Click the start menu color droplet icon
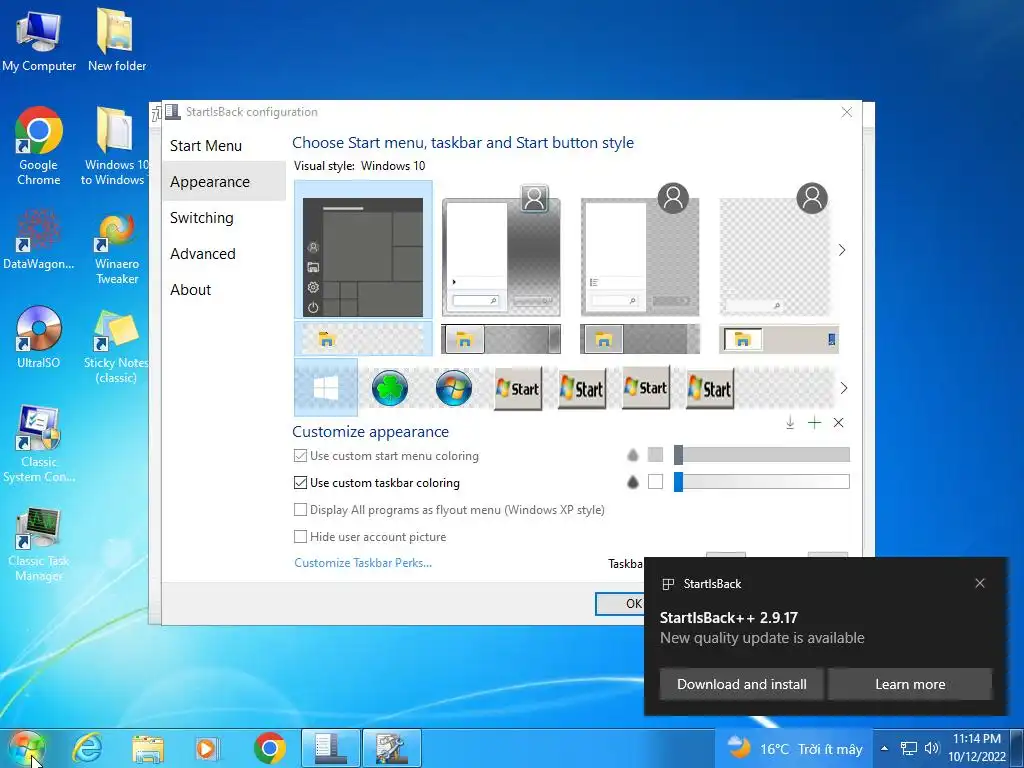 (x=633, y=455)
